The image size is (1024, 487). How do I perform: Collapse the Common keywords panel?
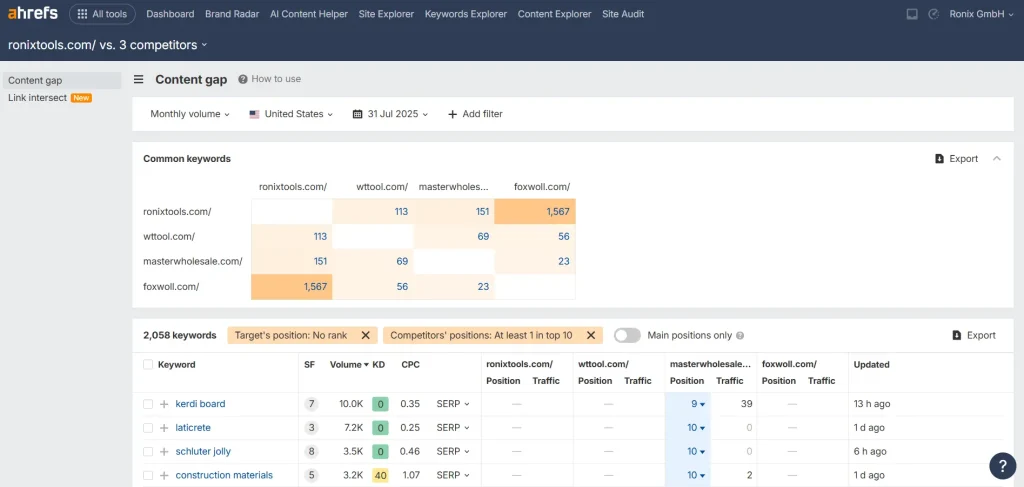click(x=997, y=158)
